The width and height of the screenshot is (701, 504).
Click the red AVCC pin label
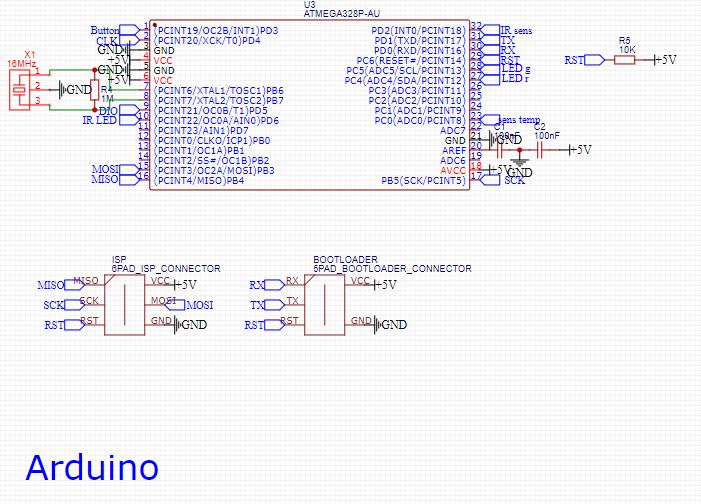[453, 170]
